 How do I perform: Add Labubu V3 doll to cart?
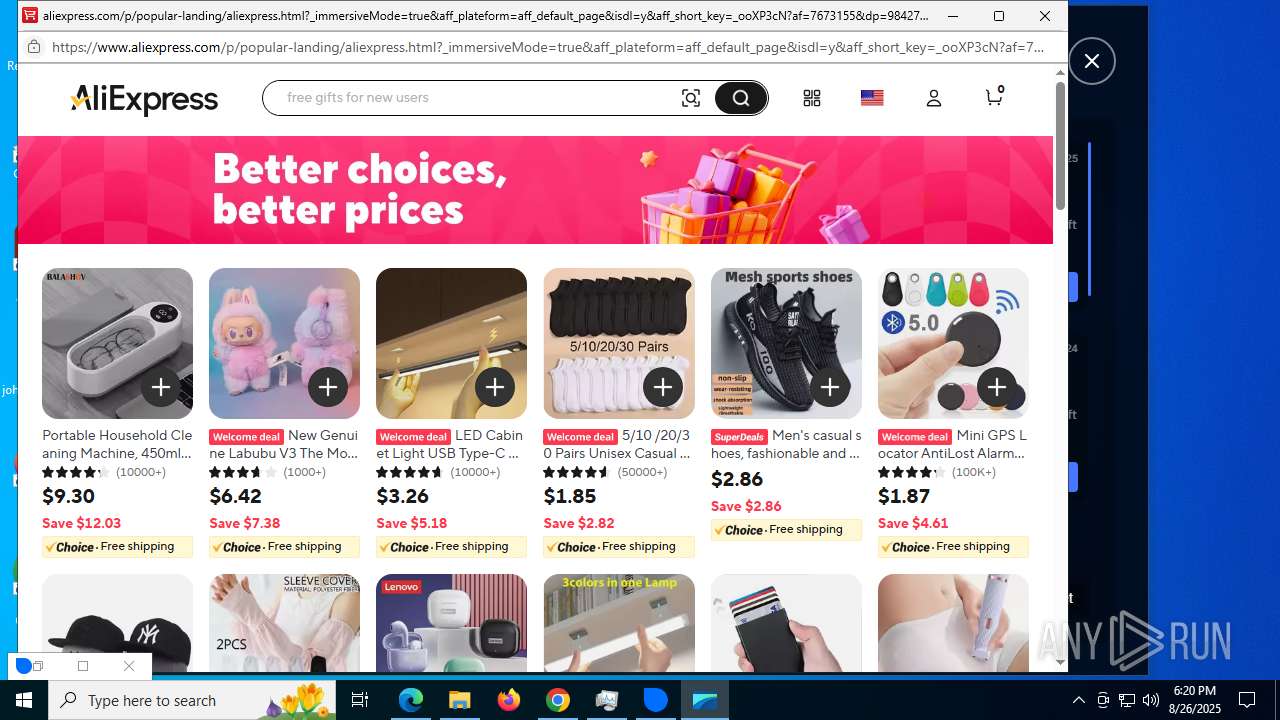pos(328,387)
